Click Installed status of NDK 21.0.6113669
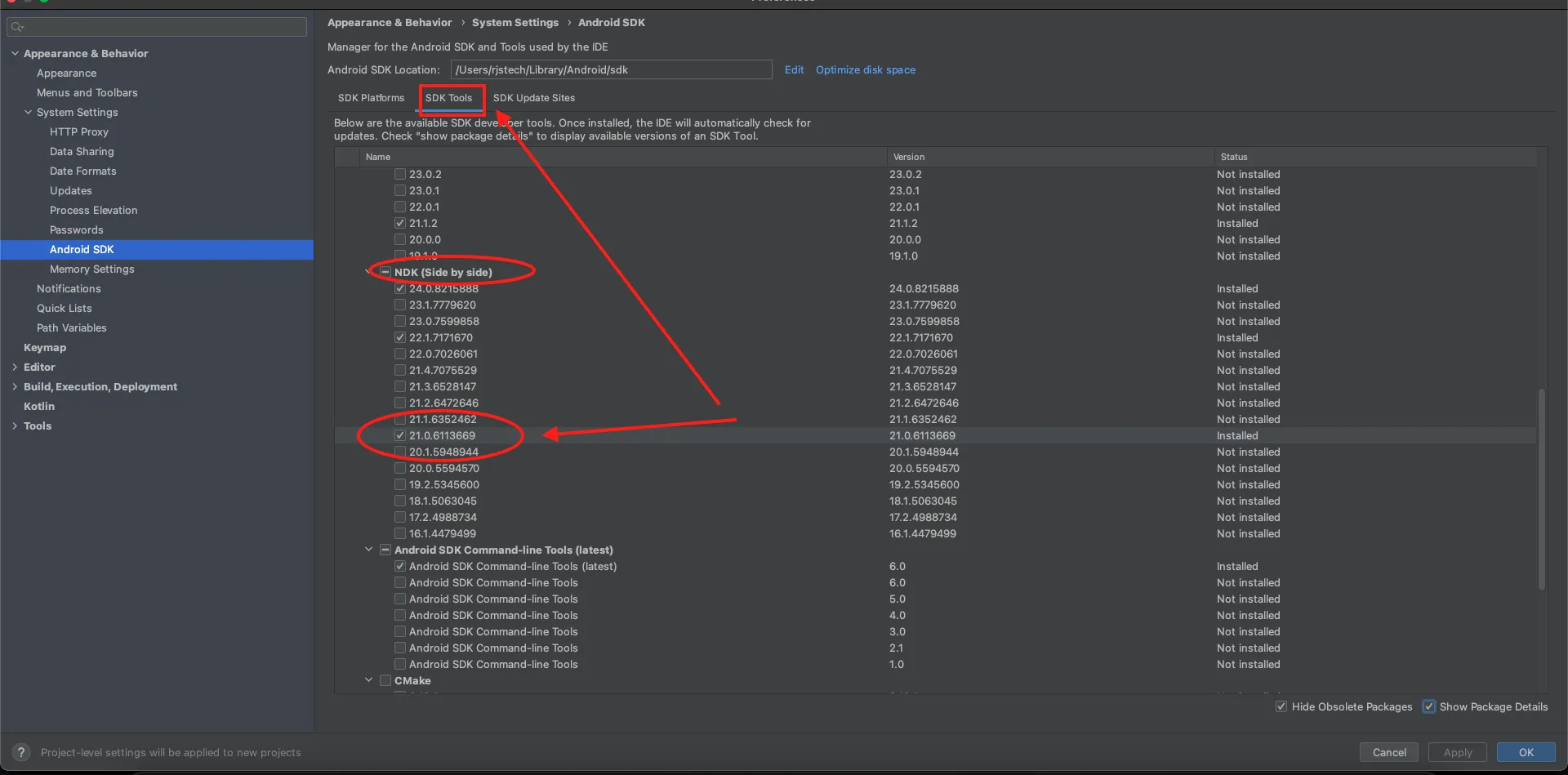This screenshot has height=775, width=1568. pos(1237,435)
